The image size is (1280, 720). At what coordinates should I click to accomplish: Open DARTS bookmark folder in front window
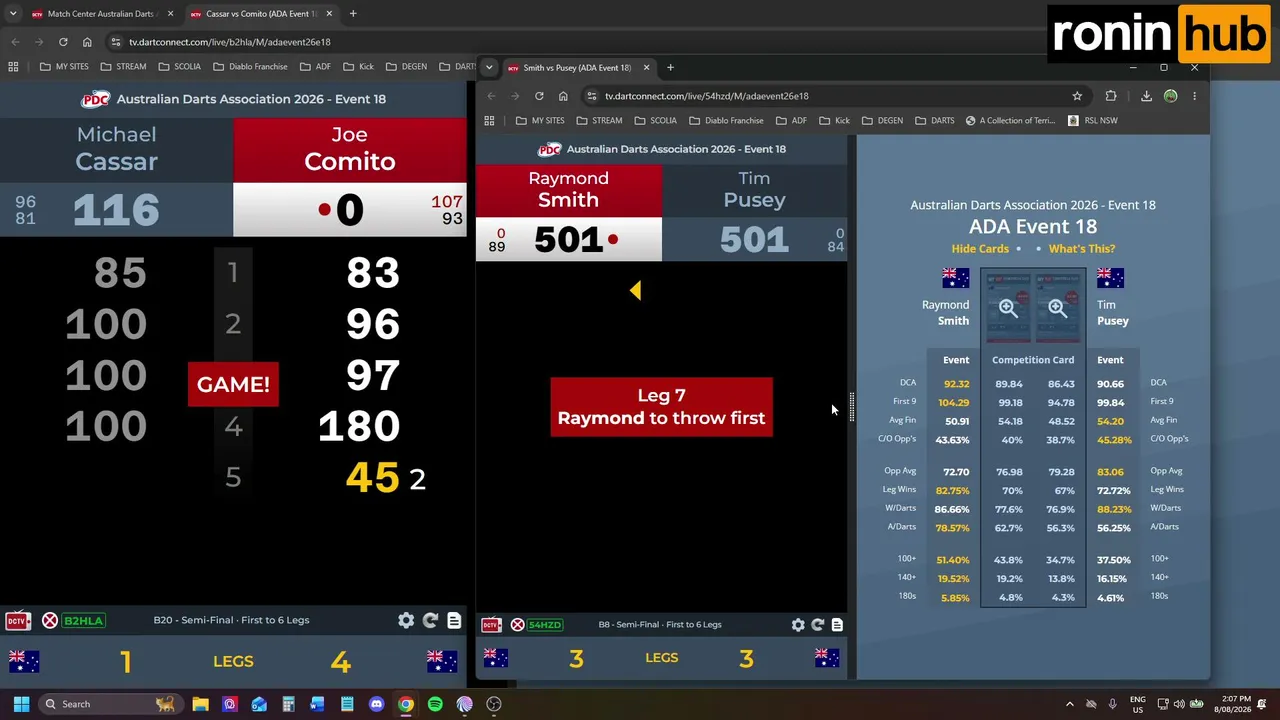(x=935, y=120)
